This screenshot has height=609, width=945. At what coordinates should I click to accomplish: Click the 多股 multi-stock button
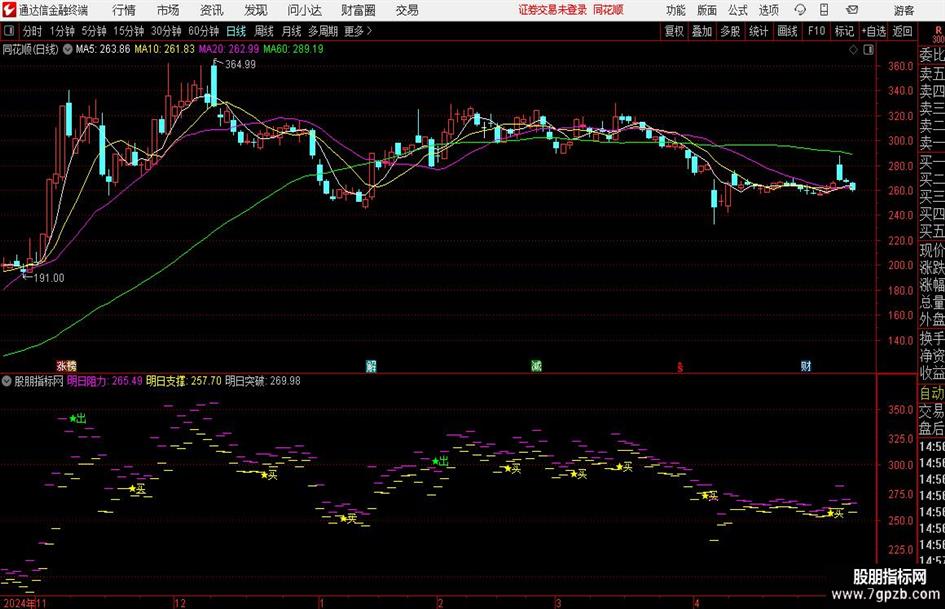pyautogui.click(x=730, y=31)
